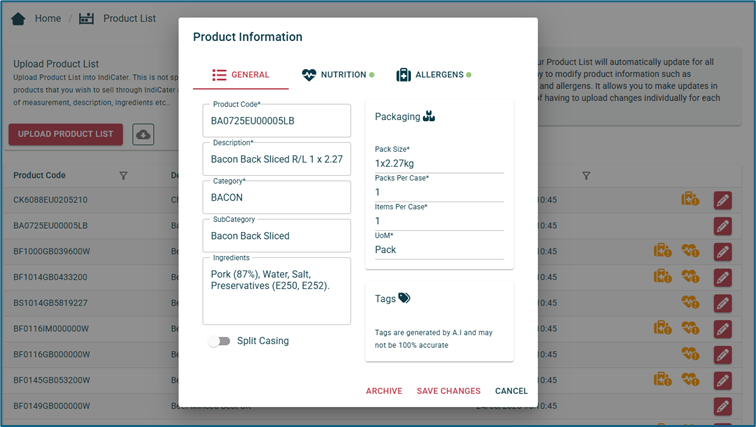Click Upload Product List button

pyautogui.click(x=66, y=134)
